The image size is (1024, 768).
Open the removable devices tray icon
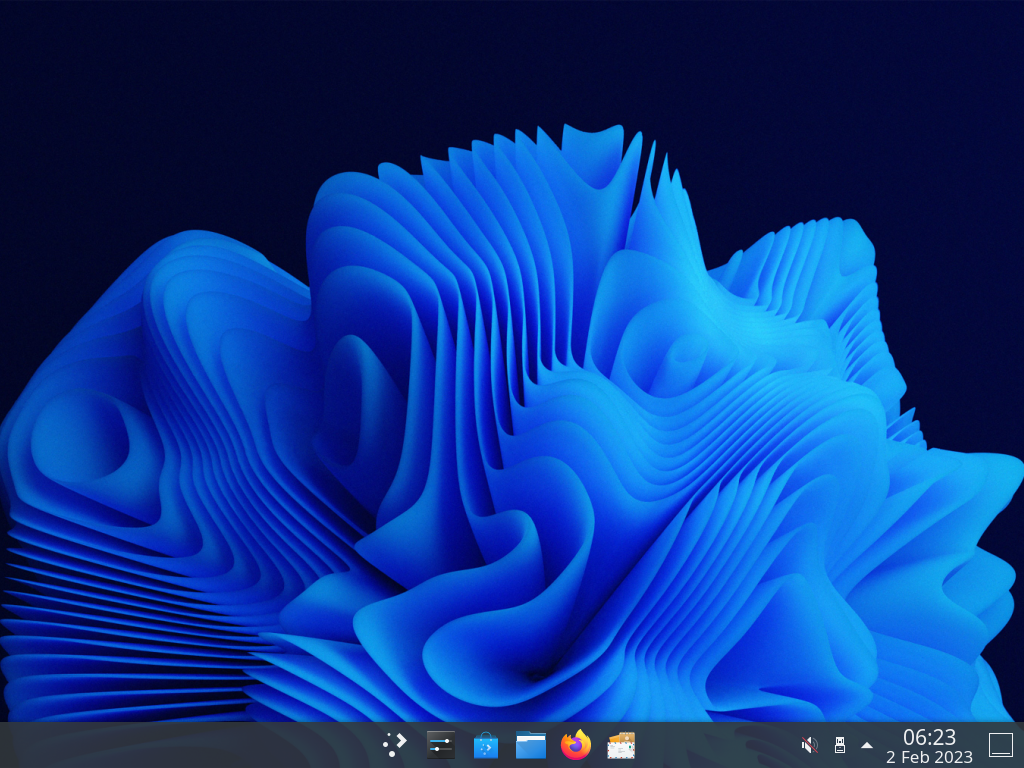839,744
